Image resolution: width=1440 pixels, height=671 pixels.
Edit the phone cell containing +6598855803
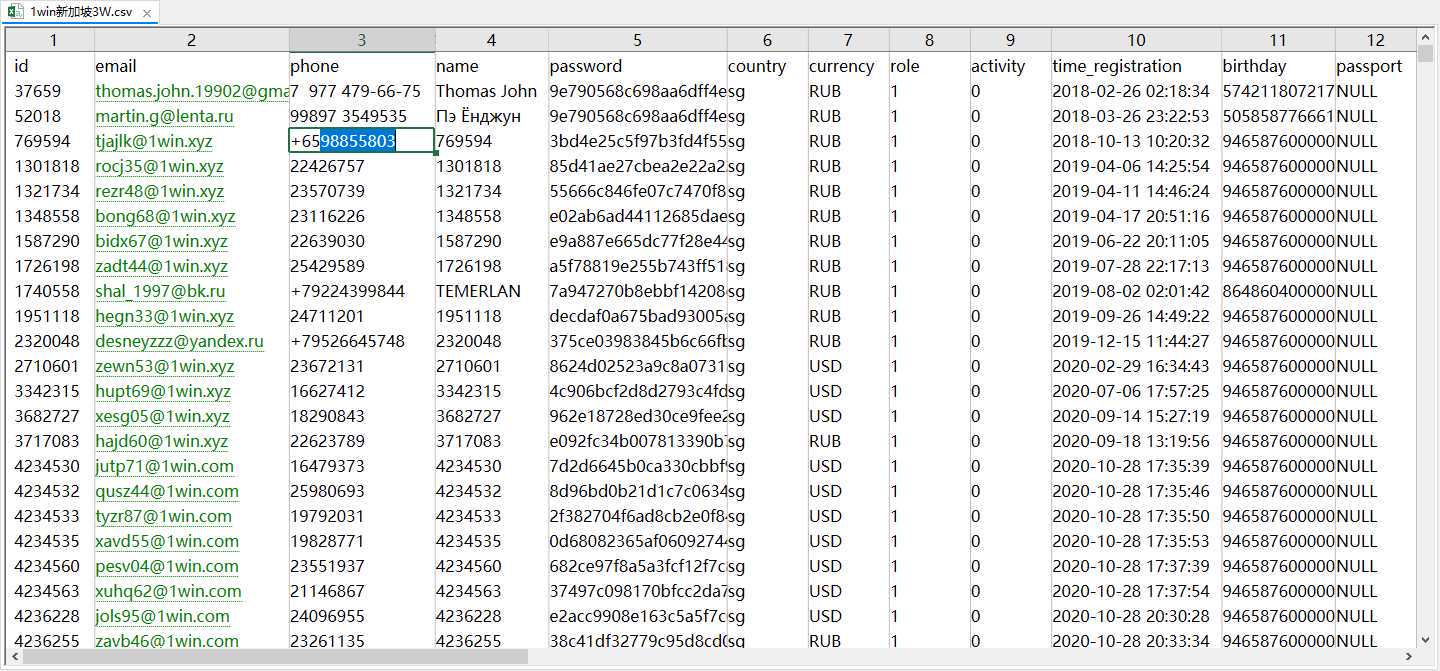[362, 141]
